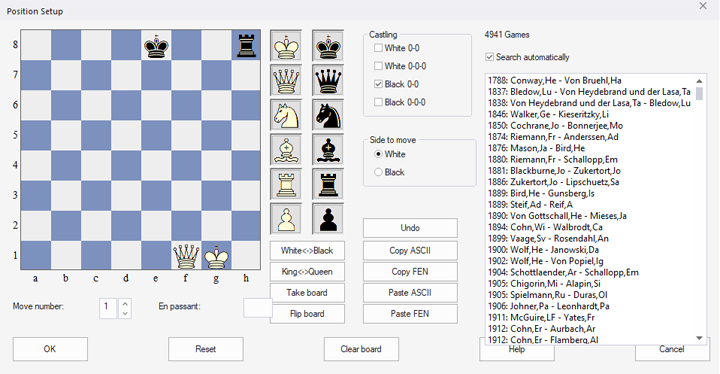Increase move number with up arrow
720x374 pixels.
pos(125,304)
